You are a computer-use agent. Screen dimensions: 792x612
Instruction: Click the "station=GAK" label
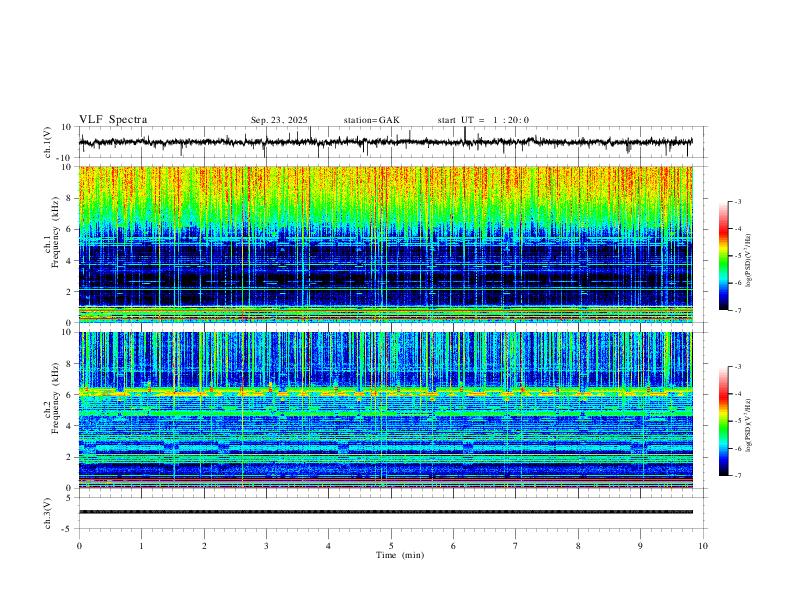(x=371, y=120)
